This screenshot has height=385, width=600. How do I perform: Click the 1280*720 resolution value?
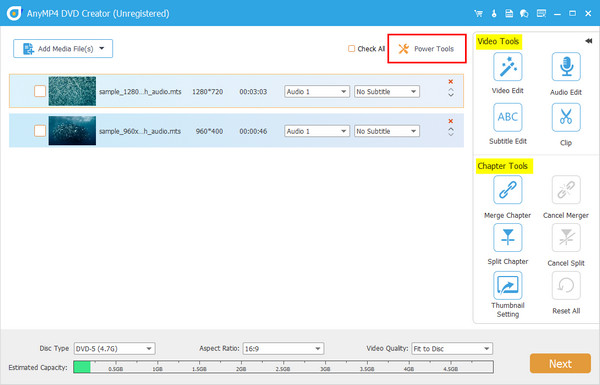[207, 92]
